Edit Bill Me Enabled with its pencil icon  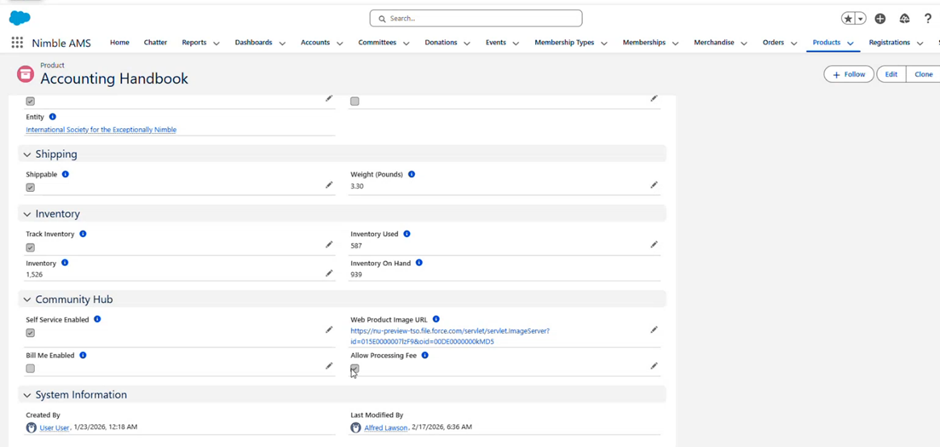[x=329, y=366]
